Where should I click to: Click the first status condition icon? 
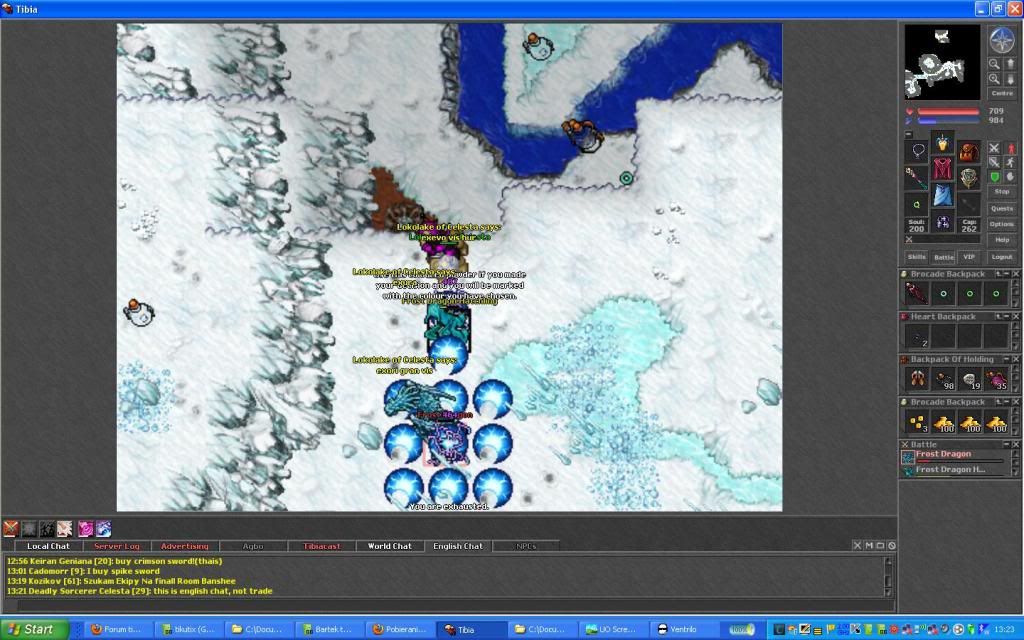pyautogui.click(x=10, y=528)
